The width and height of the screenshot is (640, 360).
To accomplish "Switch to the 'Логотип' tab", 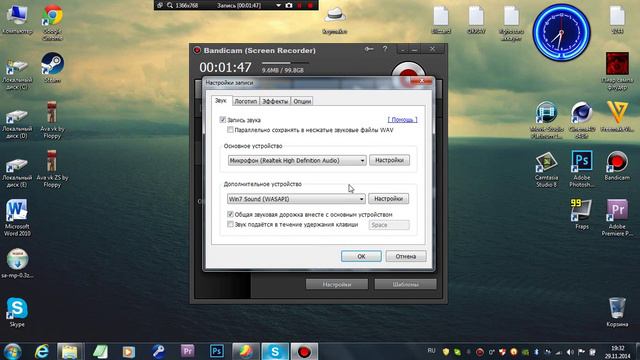I will pos(246,101).
